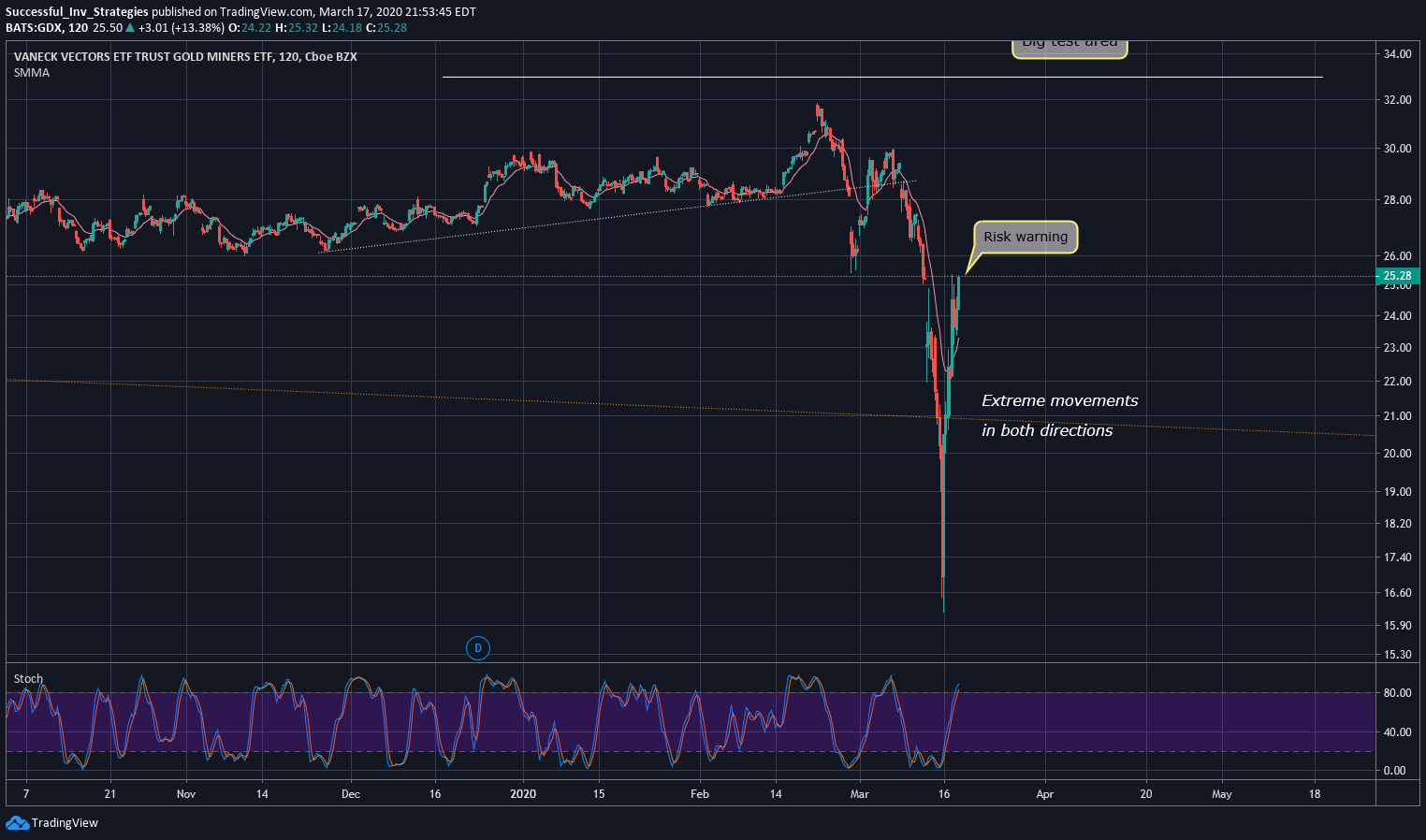Click the VANECK VECTORS ETF chart title
This screenshot has height=840, width=1426.
[185, 57]
